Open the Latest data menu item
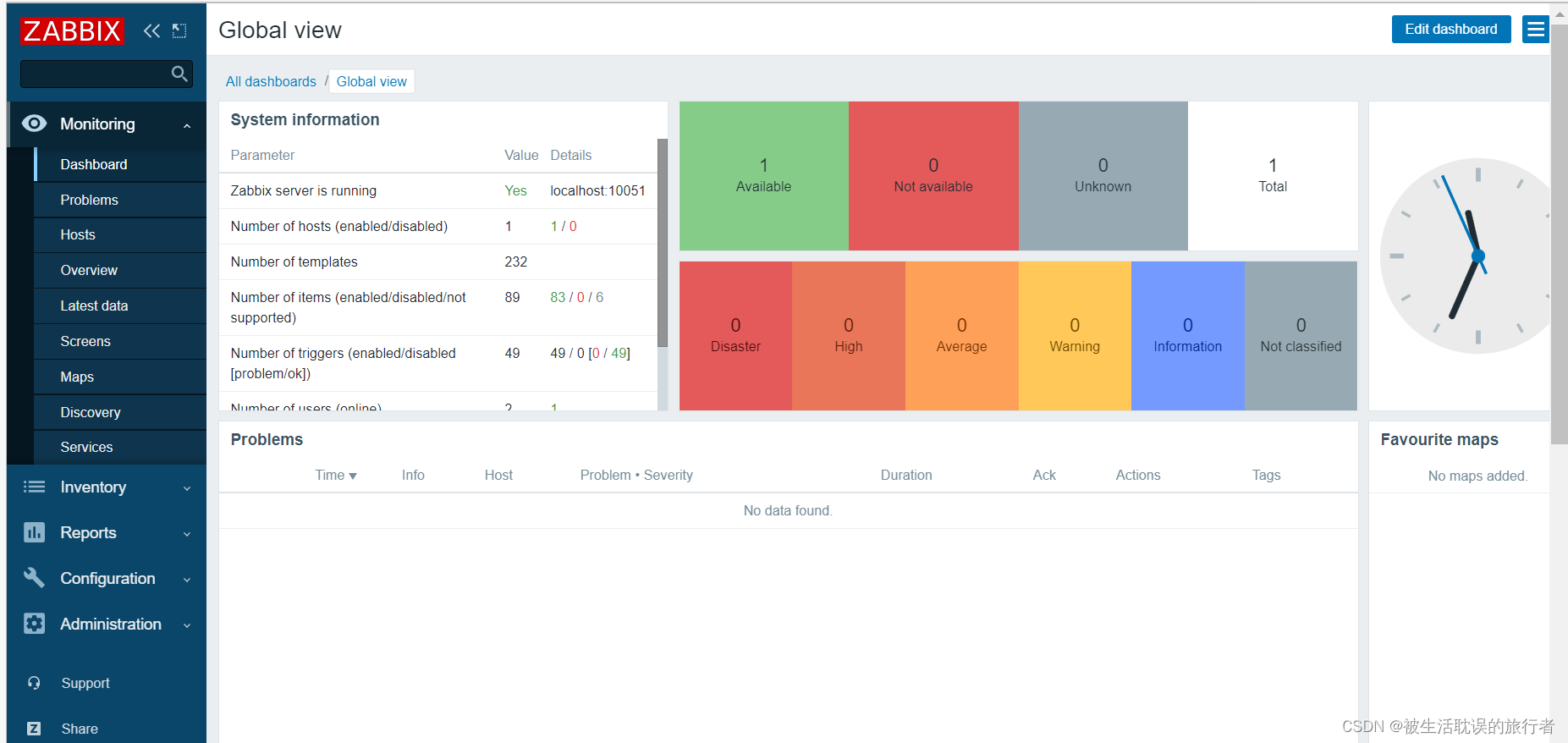This screenshot has width=1568, height=743. [120, 305]
